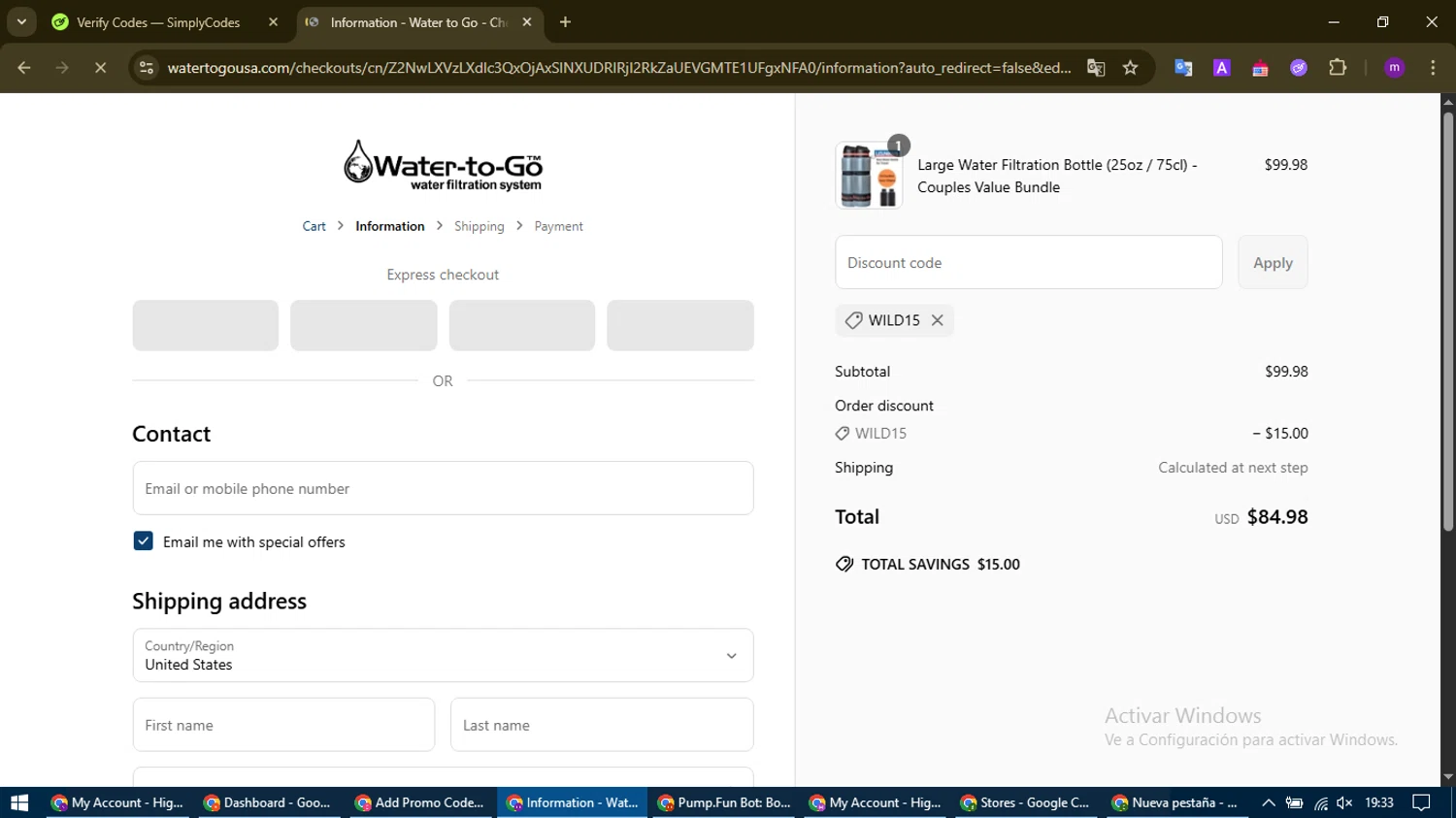Open the Google Translate extension
Image resolution: width=1456 pixels, height=818 pixels.
pos(1183,68)
